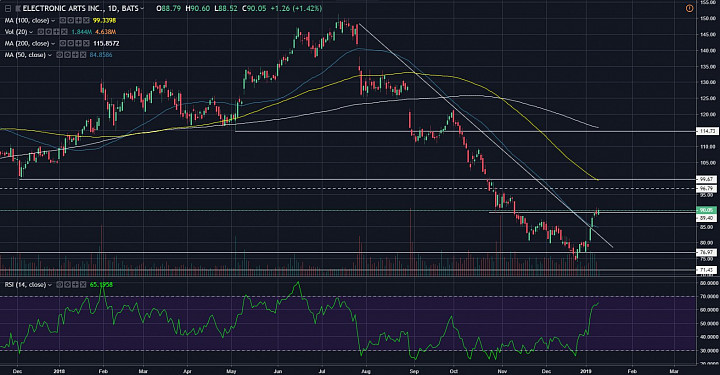Click the plus icon for MA (50, close)

click(75, 55)
